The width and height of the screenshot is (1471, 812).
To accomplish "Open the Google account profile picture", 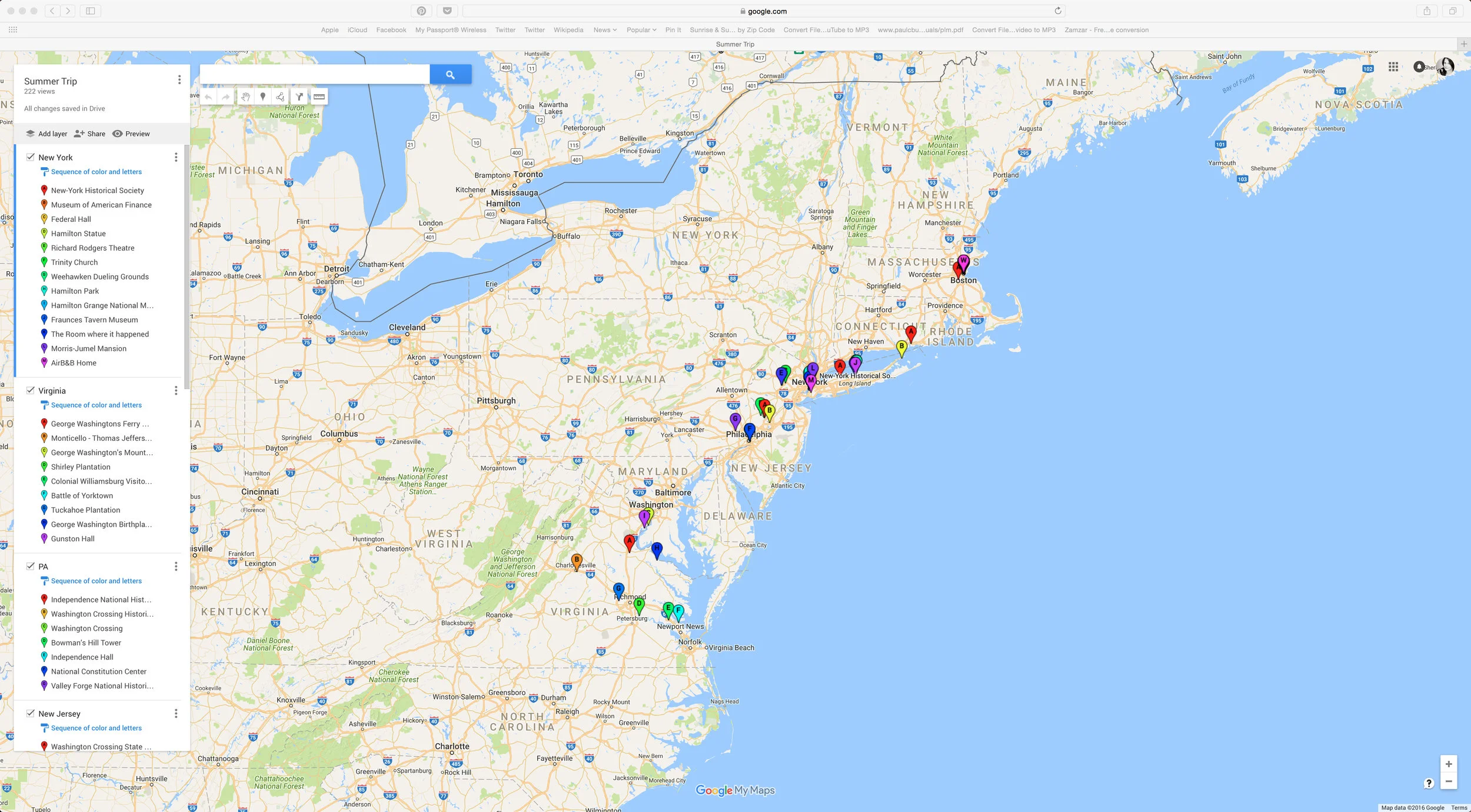I will (x=1445, y=66).
